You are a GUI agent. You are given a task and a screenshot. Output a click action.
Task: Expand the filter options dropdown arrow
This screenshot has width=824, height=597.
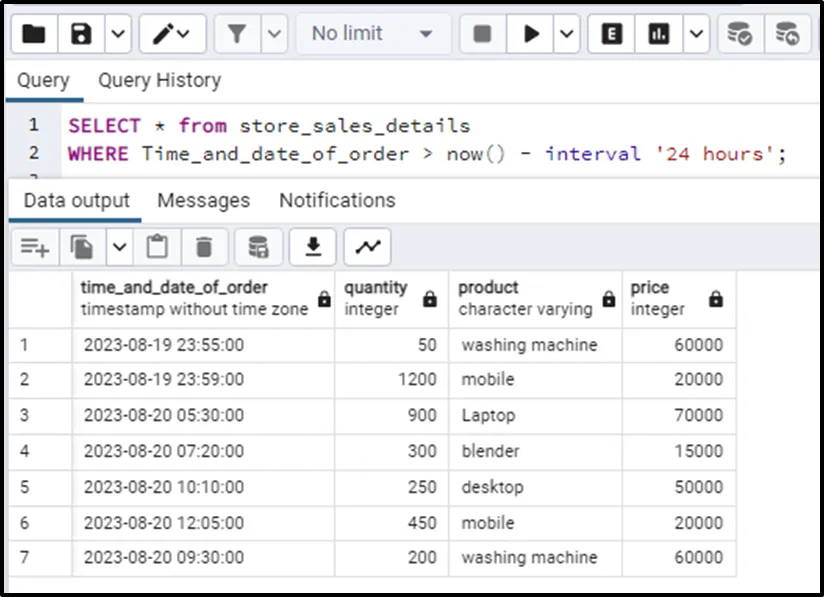point(275,34)
